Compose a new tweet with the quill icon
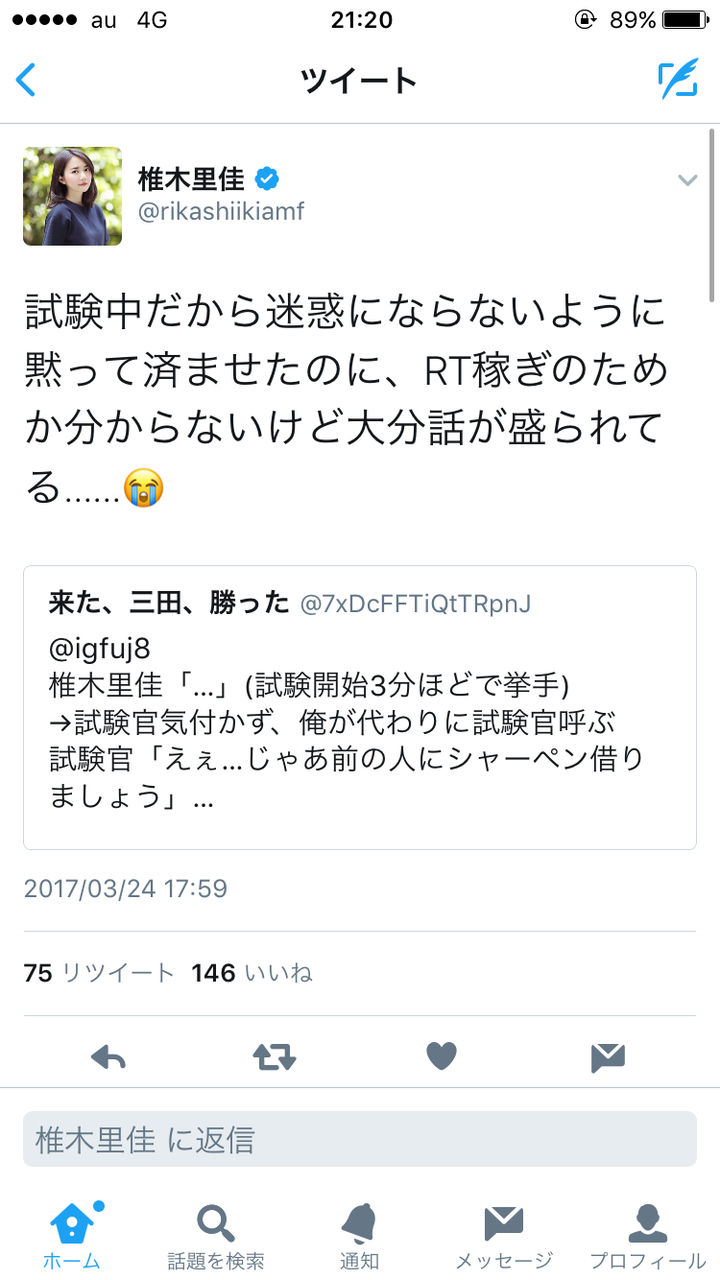 pos(678,80)
